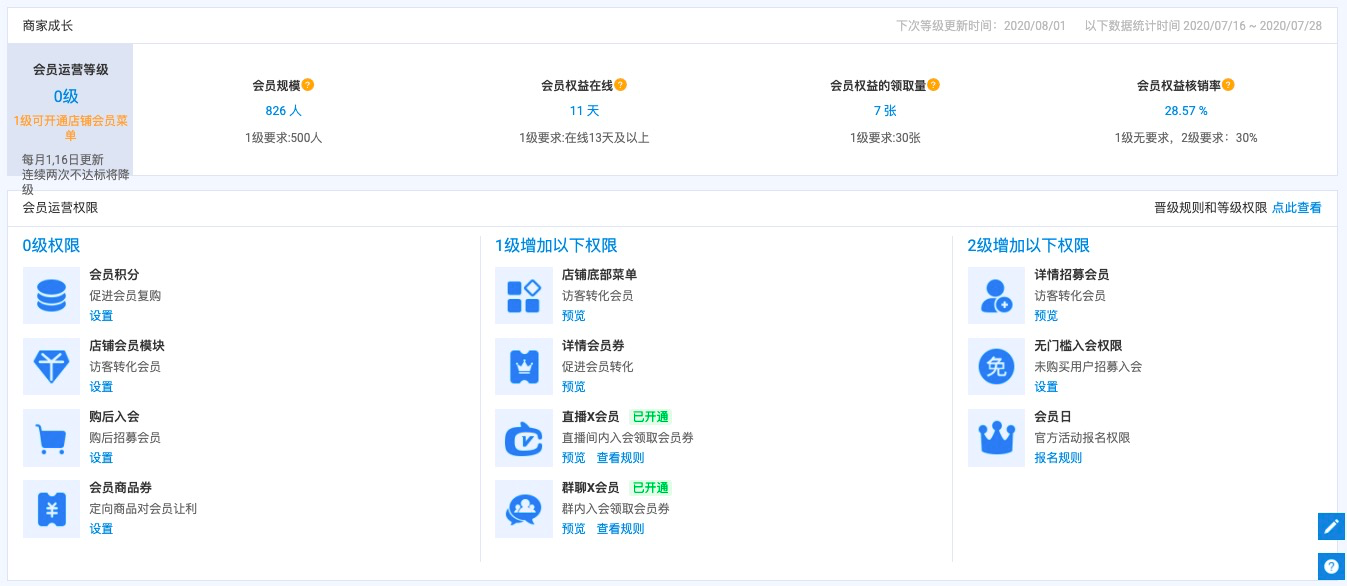
Task: Open 设置 link under 店铺会员模块
Action: click(x=101, y=387)
